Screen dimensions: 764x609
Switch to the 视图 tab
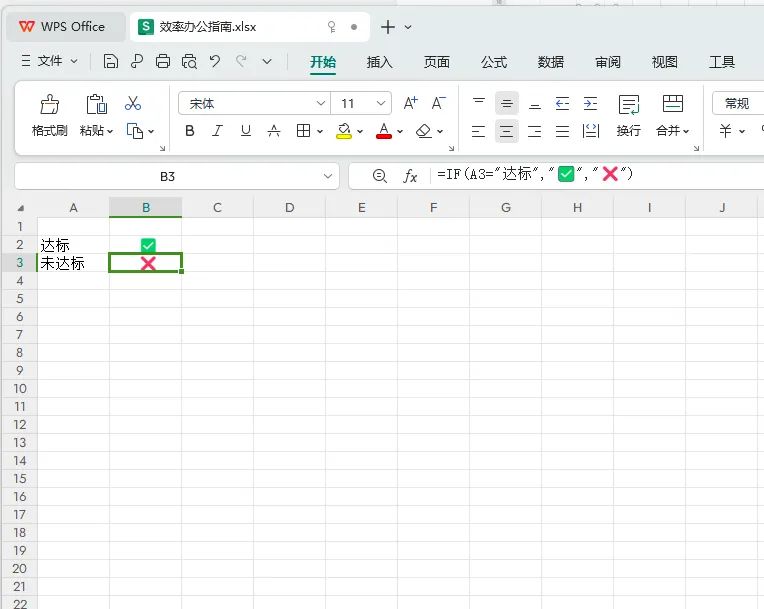click(x=665, y=62)
